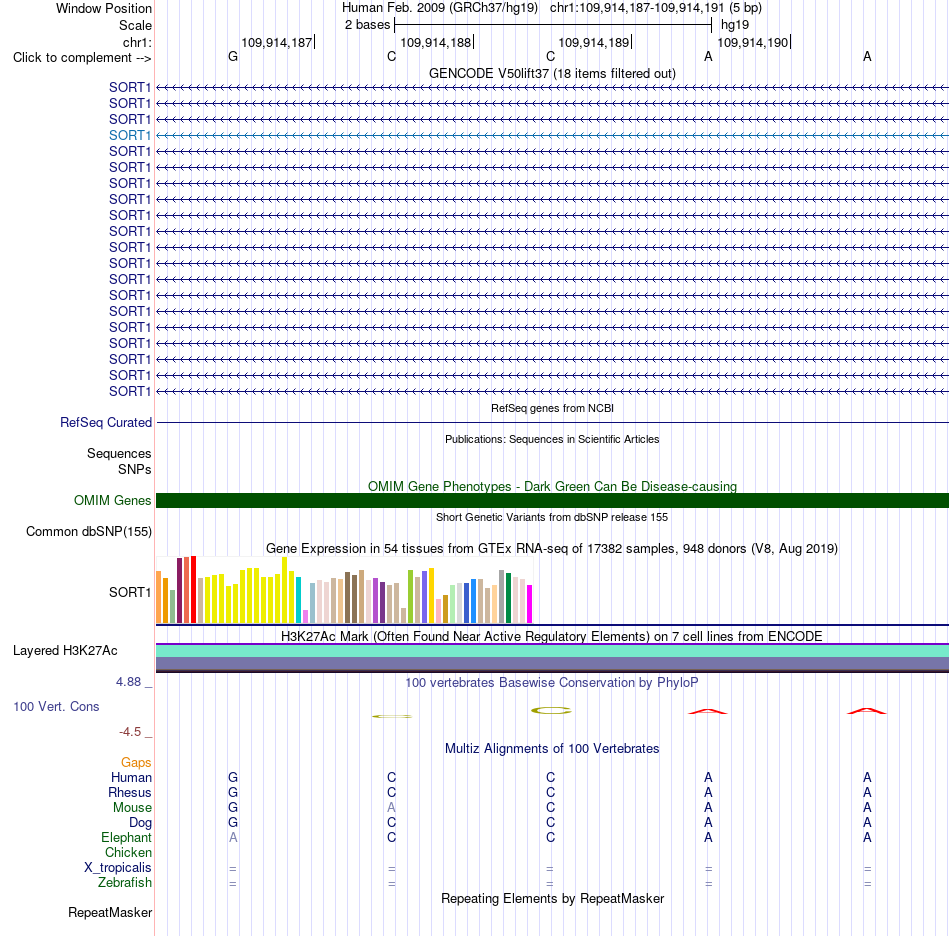Click the -4.5 PhyloP lower scale value
The height and width of the screenshot is (936, 950).
[x=130, y=732]
